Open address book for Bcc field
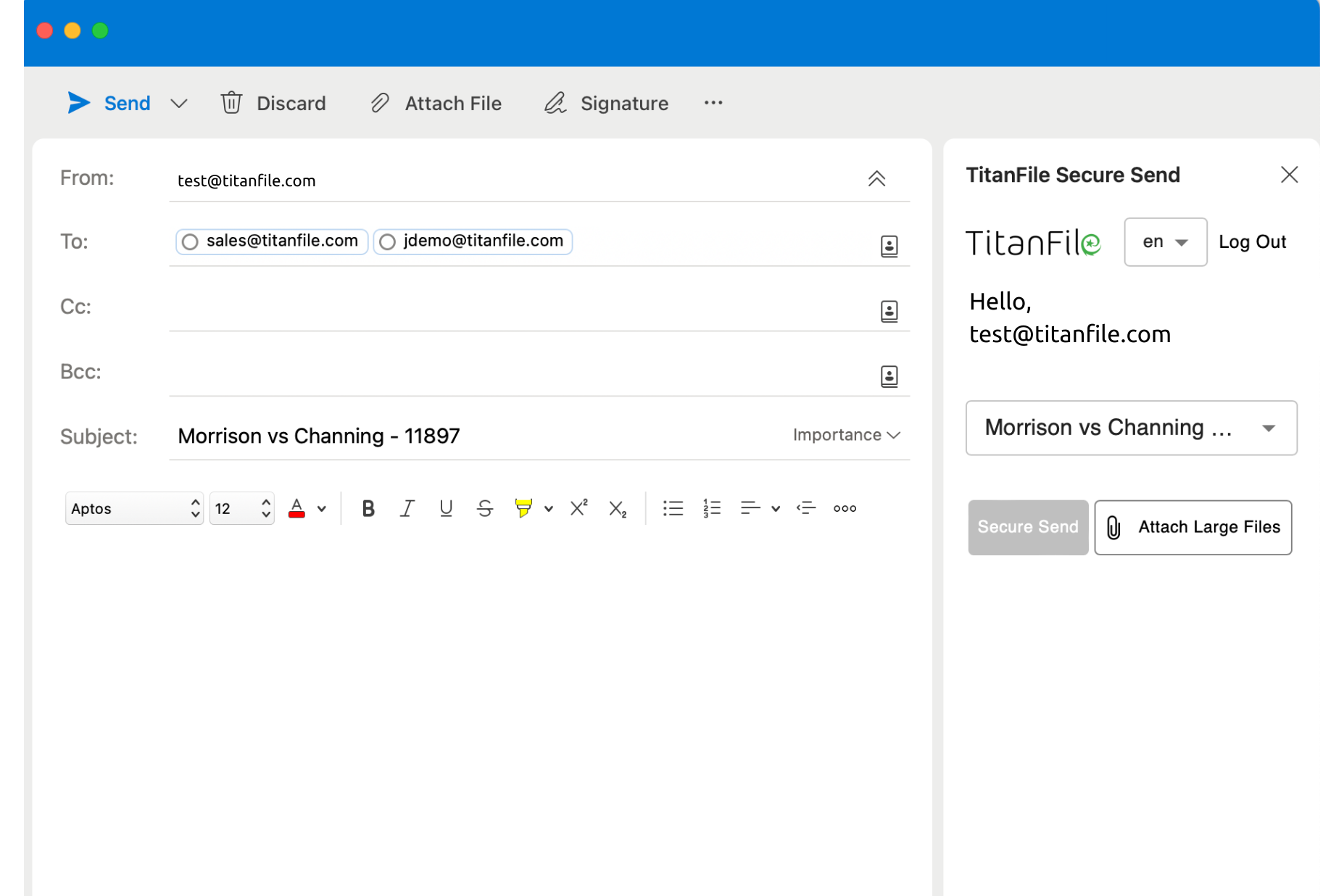The height and width of the screenshot is (896, 1344). tap(889, 376)
